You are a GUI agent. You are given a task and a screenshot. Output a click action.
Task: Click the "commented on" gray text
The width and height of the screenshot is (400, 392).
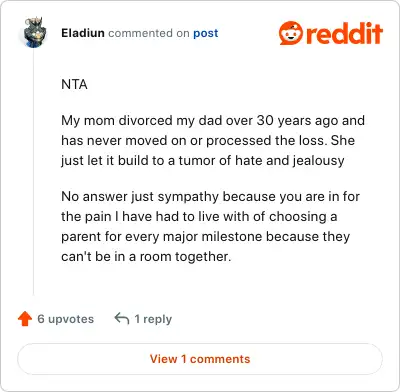click(149, 33)
